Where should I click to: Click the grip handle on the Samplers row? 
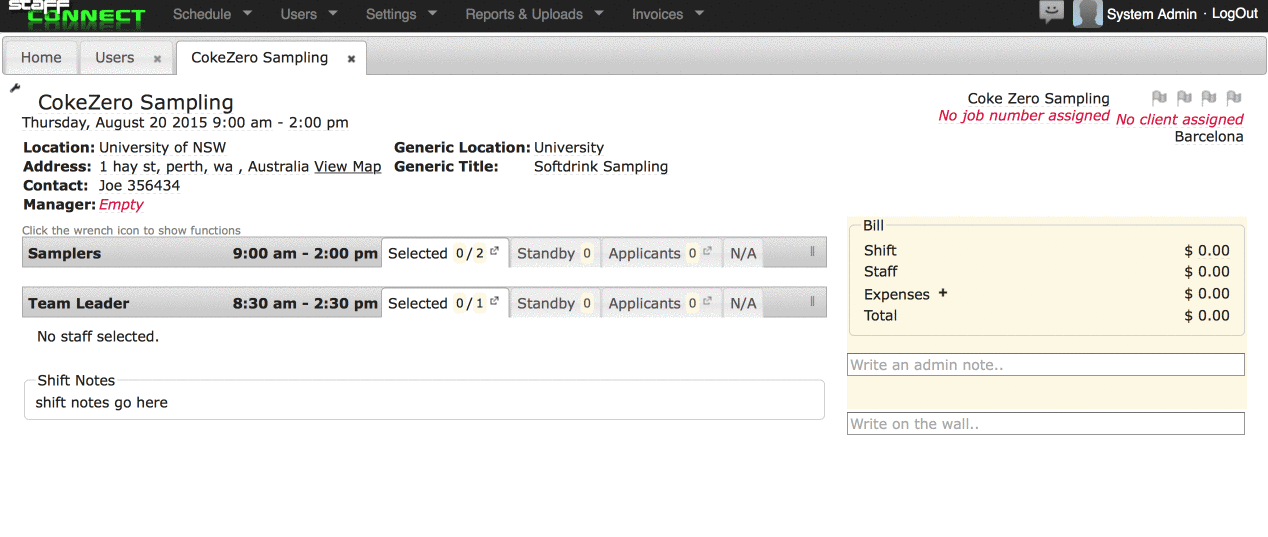[x=812, y=252]
